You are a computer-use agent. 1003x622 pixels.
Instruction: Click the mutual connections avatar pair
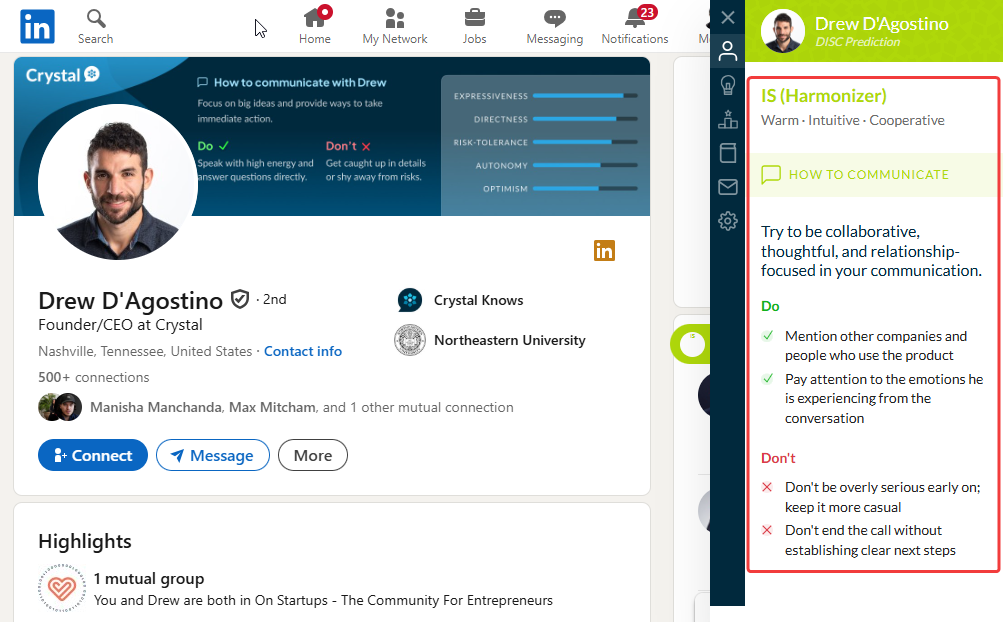click(x=60, y=407)
